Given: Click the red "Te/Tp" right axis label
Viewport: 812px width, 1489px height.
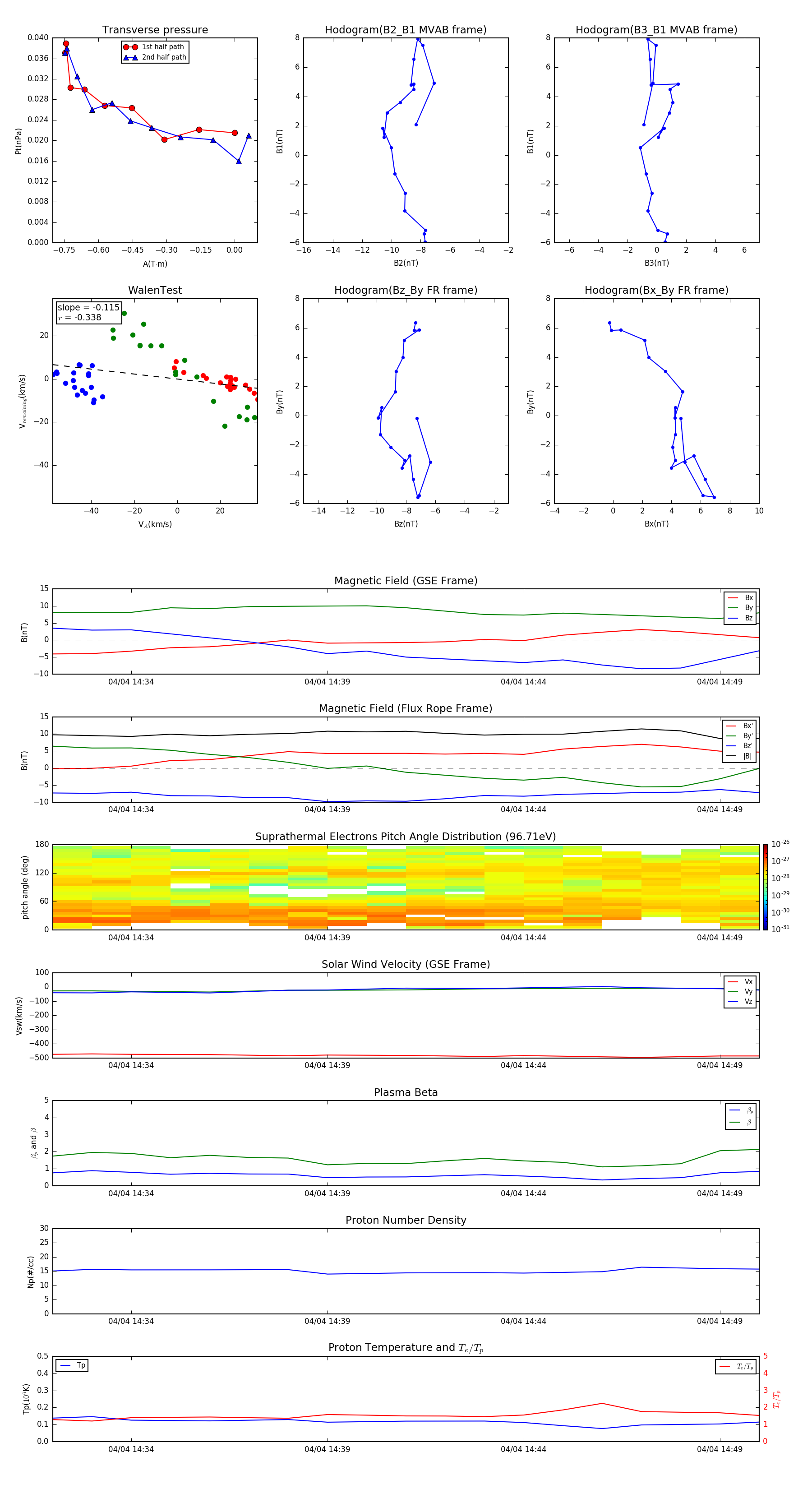Looking at the screenshot, I should tap(776, 1399).
